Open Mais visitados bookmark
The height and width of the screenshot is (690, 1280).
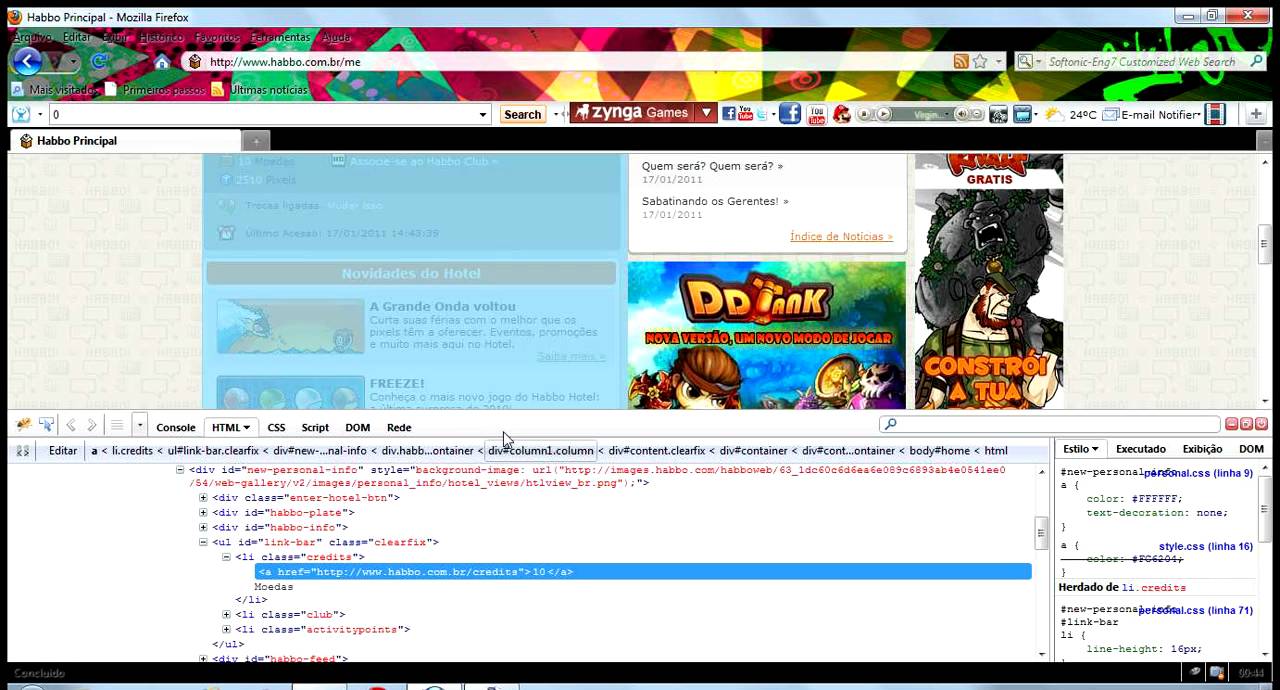click(x=55, y=89)
